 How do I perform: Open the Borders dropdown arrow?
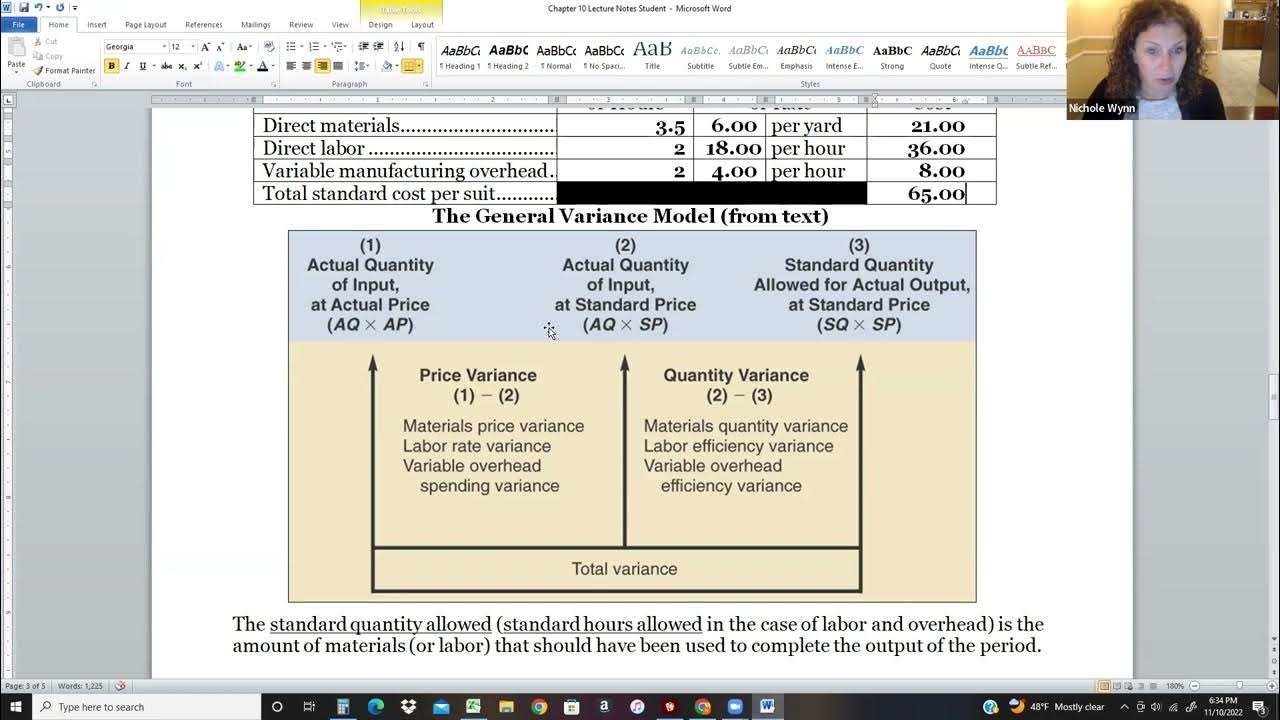(x=421, y=66)
